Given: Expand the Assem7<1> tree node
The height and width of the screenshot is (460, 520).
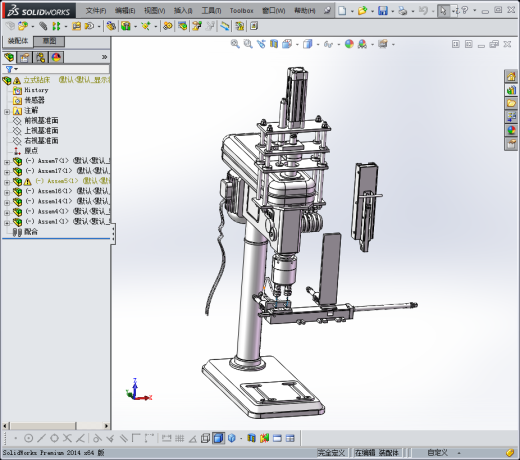Looking at the screenshot, I should [x=7, y=162].
